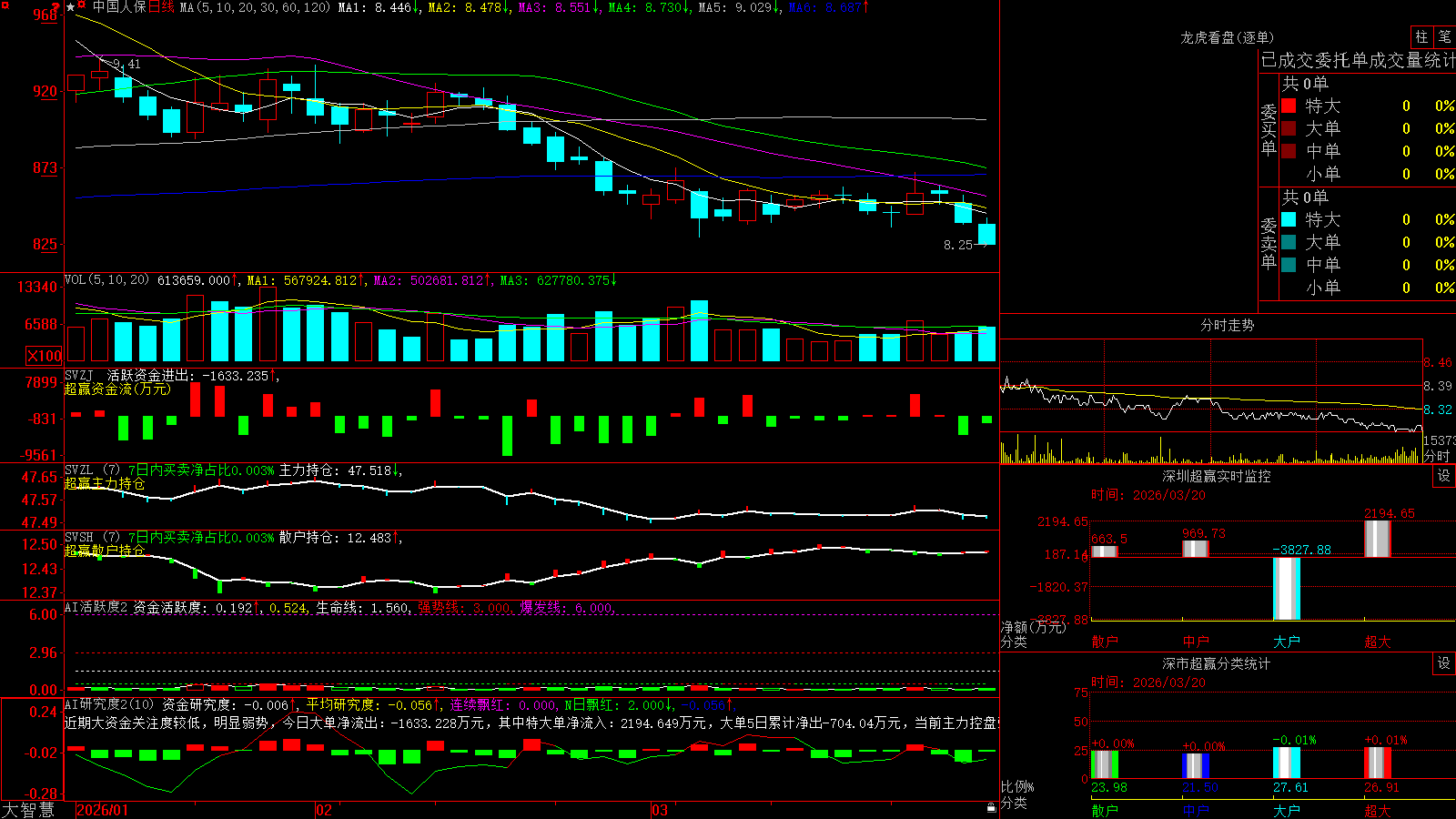This screenshot has height=819, width=1456.
Task: Open 设 settings for 深市超赢分类统计
Action: click(1444, 663)
